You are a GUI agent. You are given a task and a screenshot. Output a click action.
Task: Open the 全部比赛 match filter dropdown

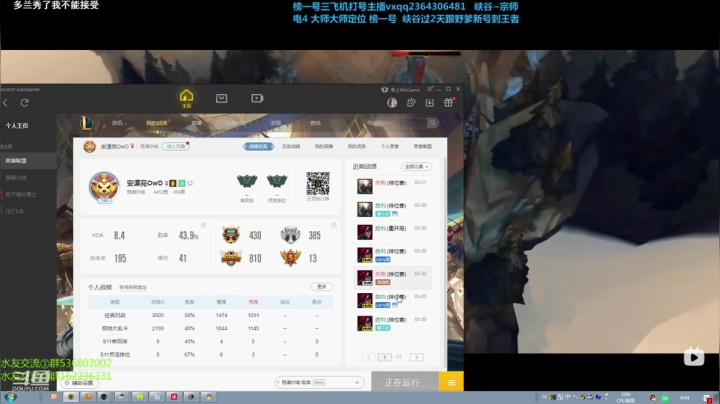click(416, 167)
